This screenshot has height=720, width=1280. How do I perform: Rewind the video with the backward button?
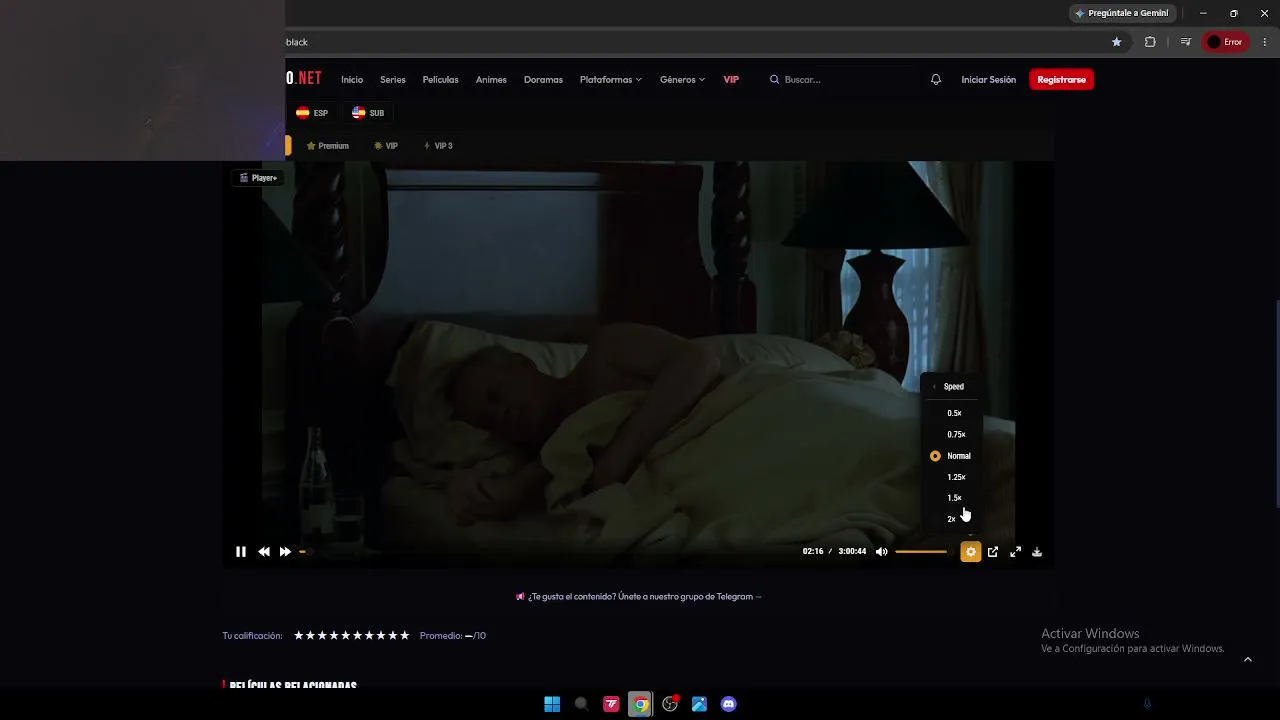[264, 552]
